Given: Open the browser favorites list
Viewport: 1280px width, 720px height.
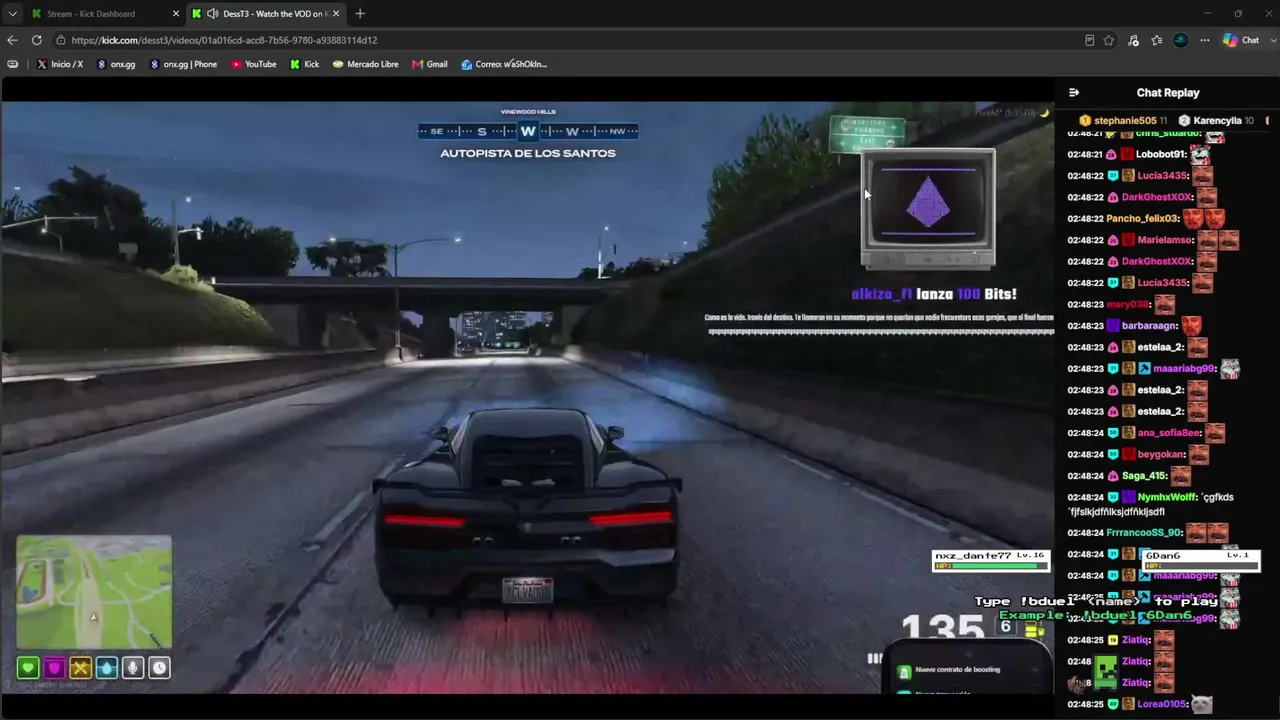Looking at the screenshot, I should pyautogui.click(x=1157, y=40).
